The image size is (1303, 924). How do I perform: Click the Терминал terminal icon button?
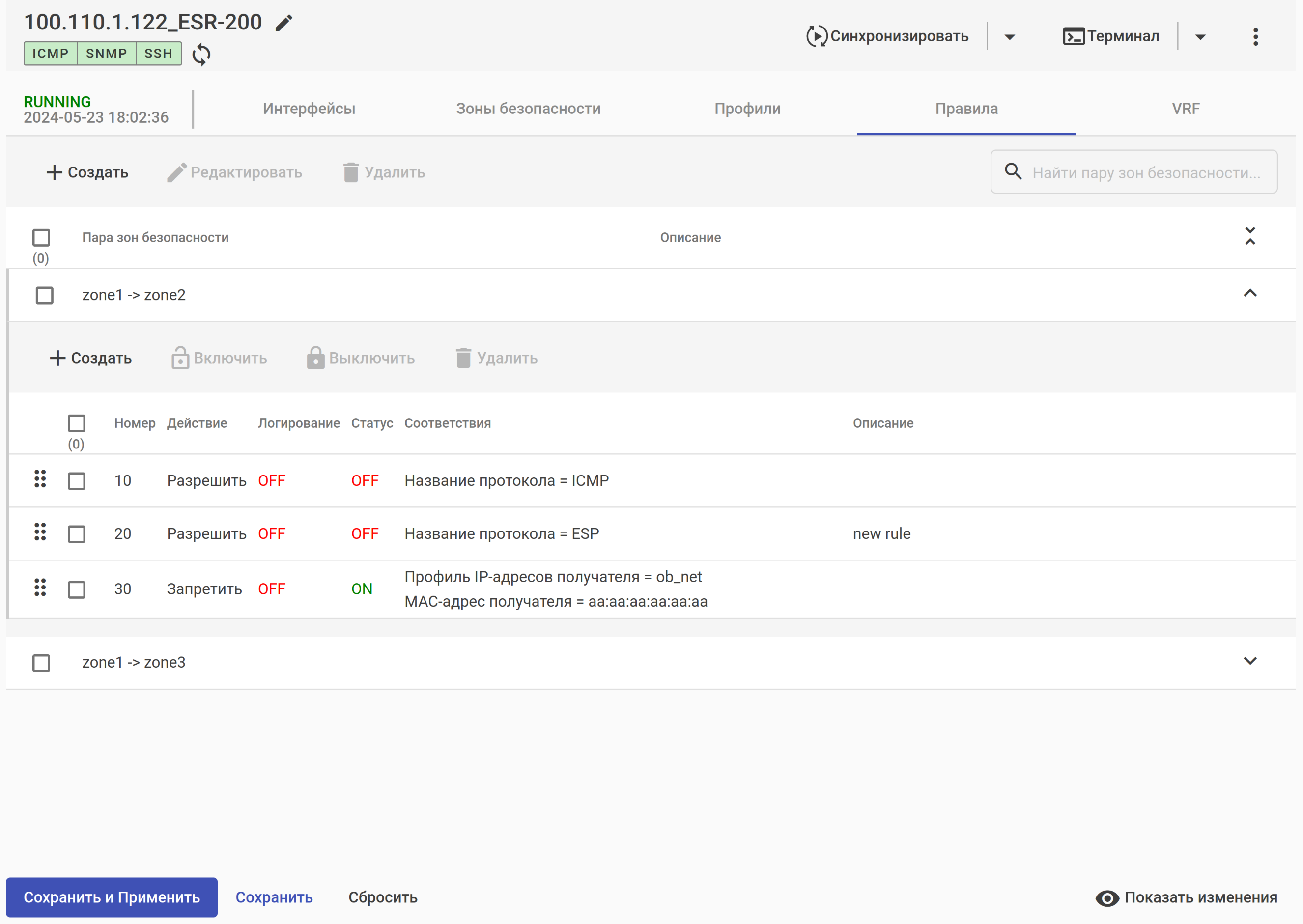(1073, 36)
